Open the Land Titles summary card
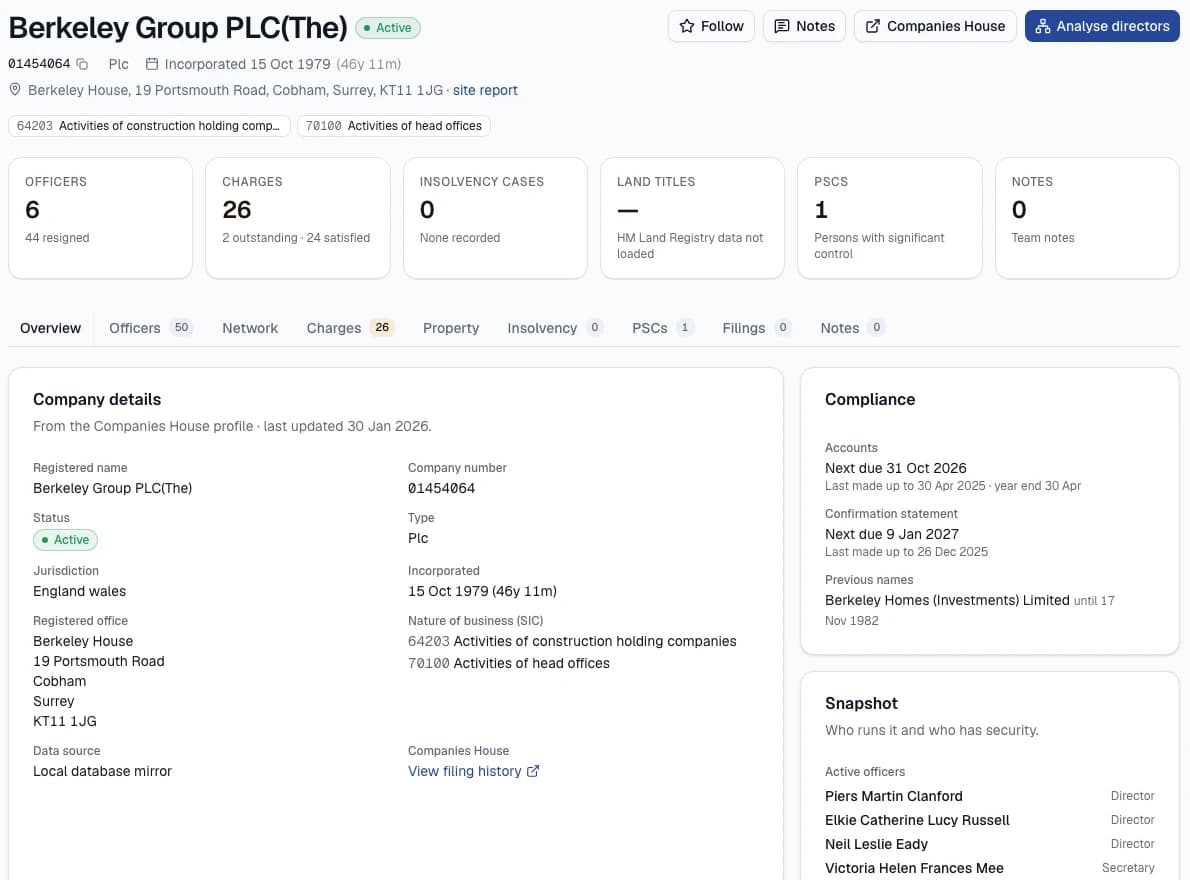The height and width of the screenshot is (880, 1190). coord(692,218)
